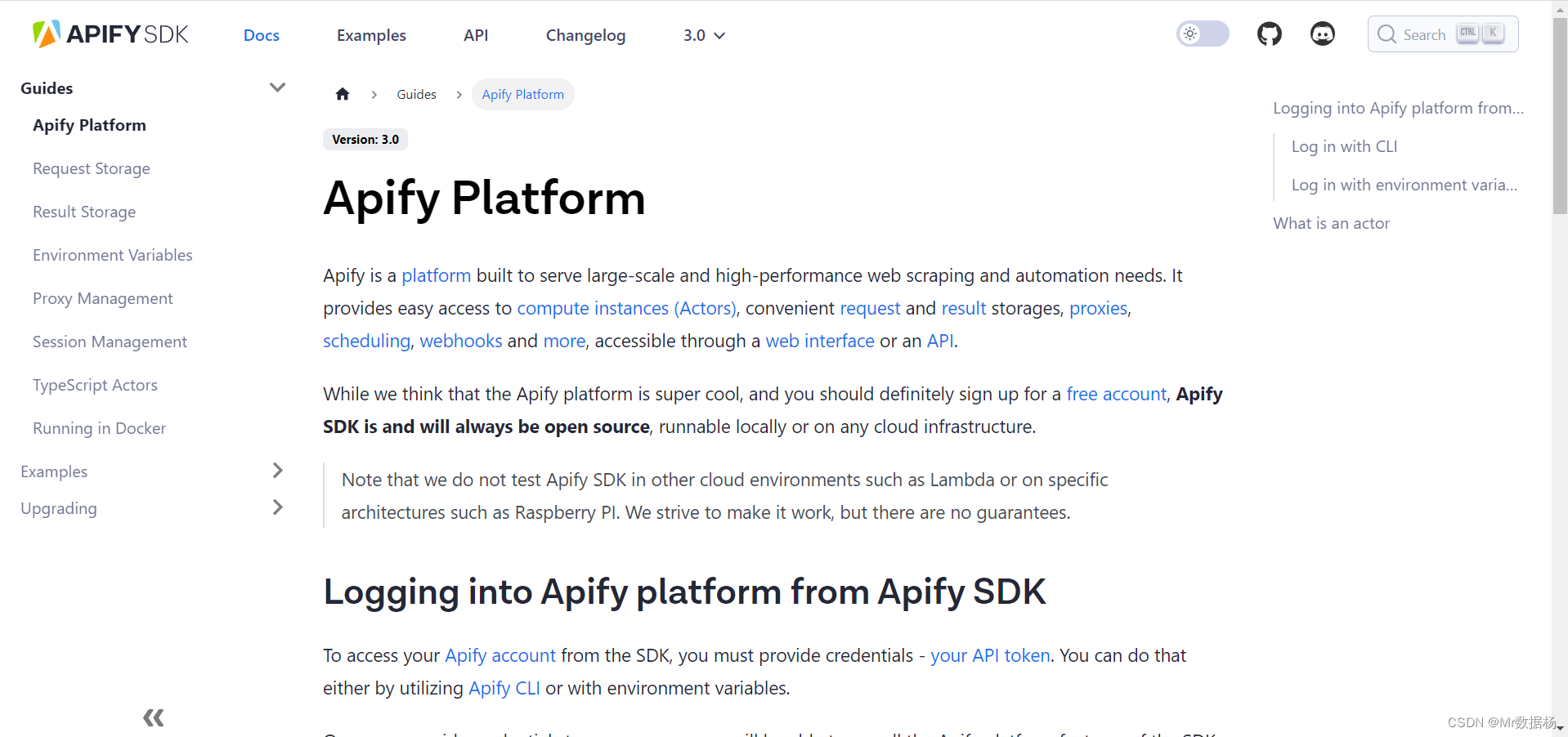This screenshot has height=737, width=1568.
Task: Follow the 'free account' link
Action: (x=1116, y=394)
